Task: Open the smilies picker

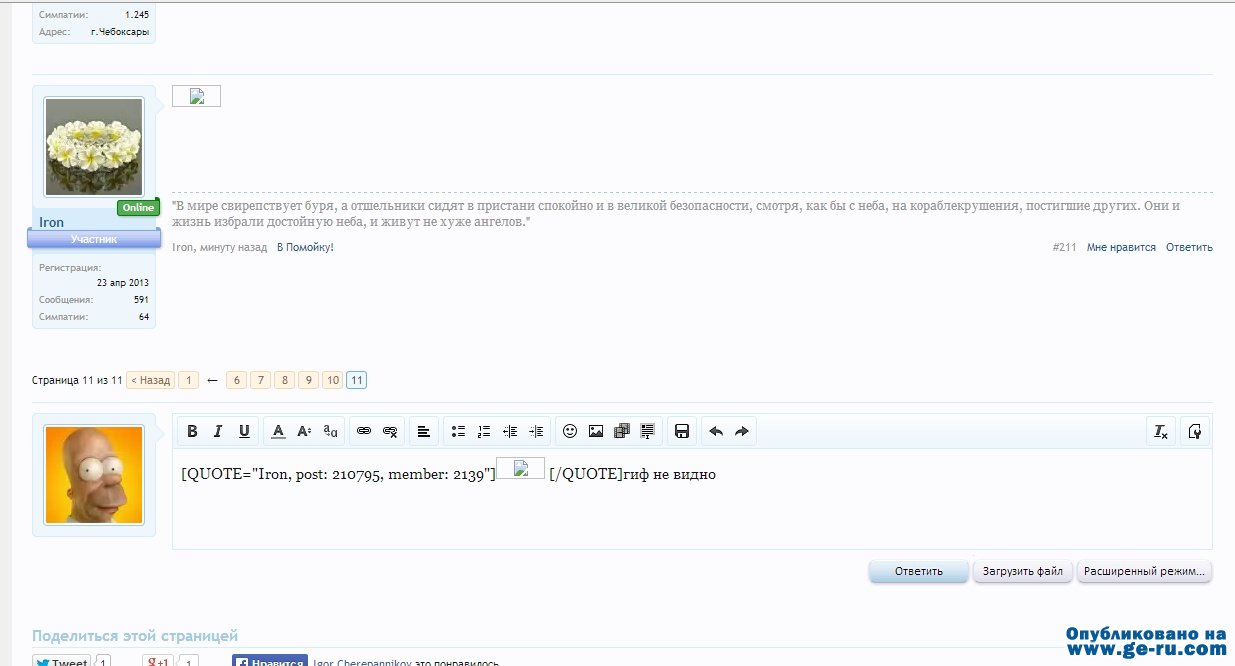Action: (570, 431)
